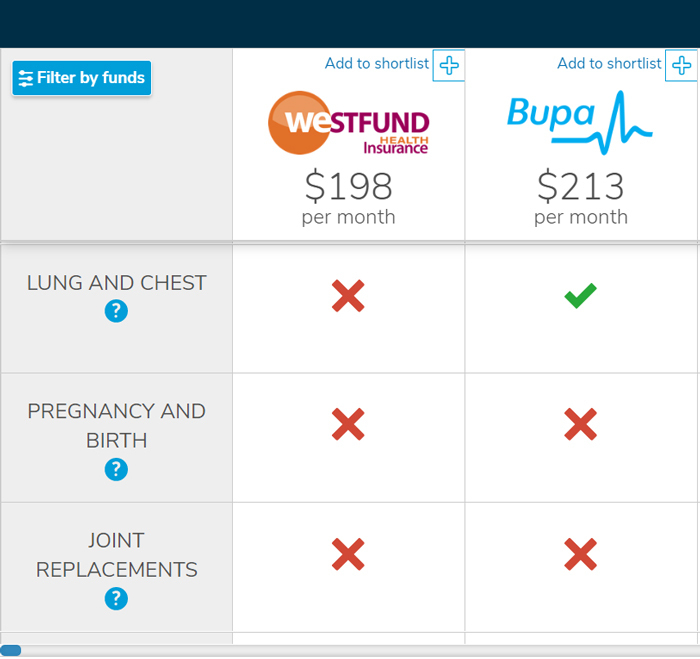The height and width of the screenshot is (659, 700).
Task: Click the plus icon above Bupa logo
Action: coord(682,65)
